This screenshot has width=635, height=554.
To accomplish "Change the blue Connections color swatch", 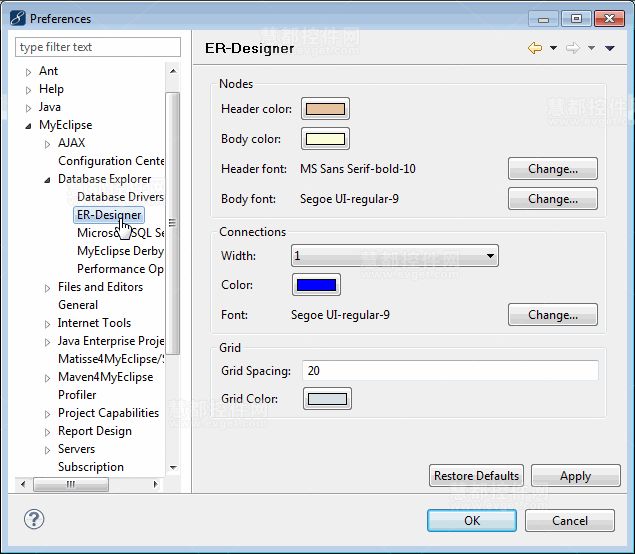I will [316, 285].
